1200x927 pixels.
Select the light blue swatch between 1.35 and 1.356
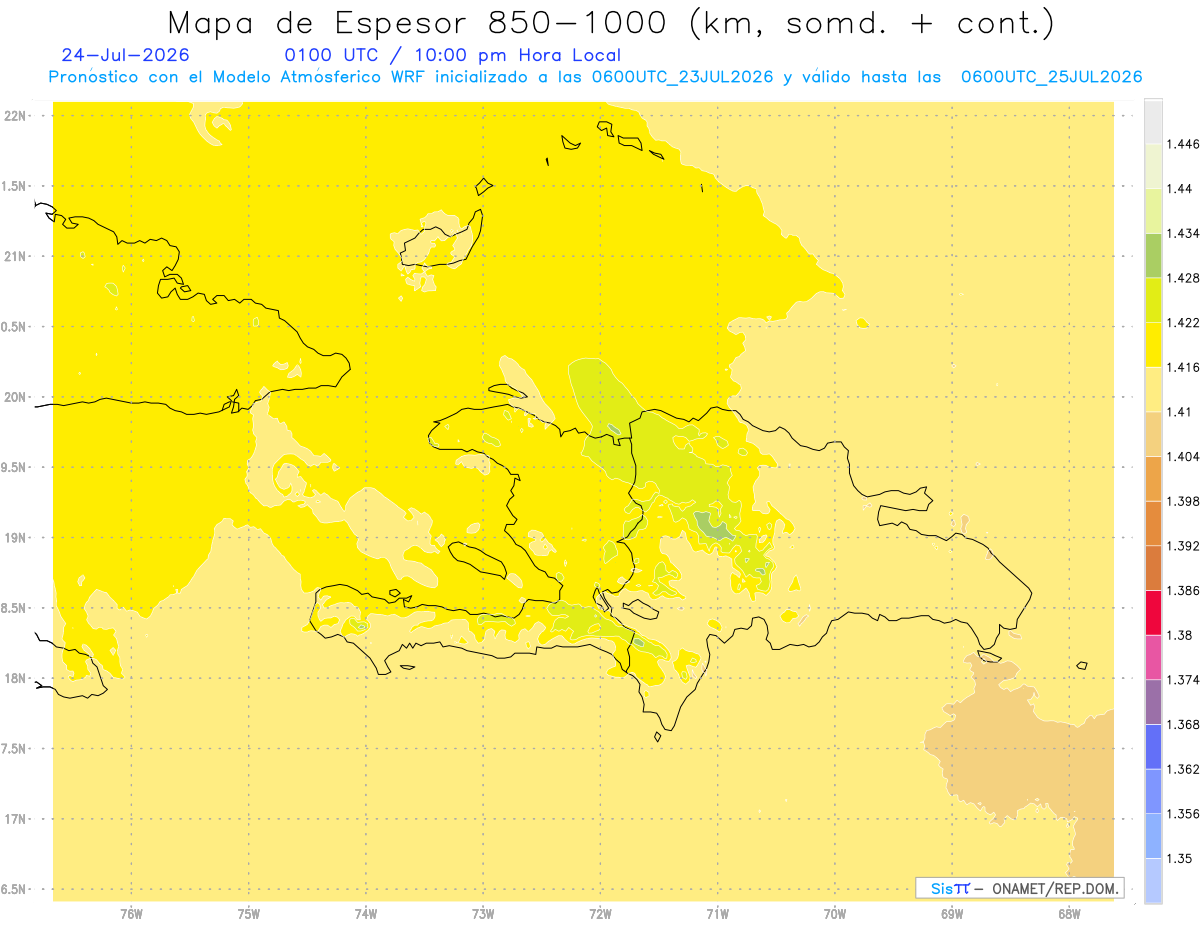[x=1153, y=836]
